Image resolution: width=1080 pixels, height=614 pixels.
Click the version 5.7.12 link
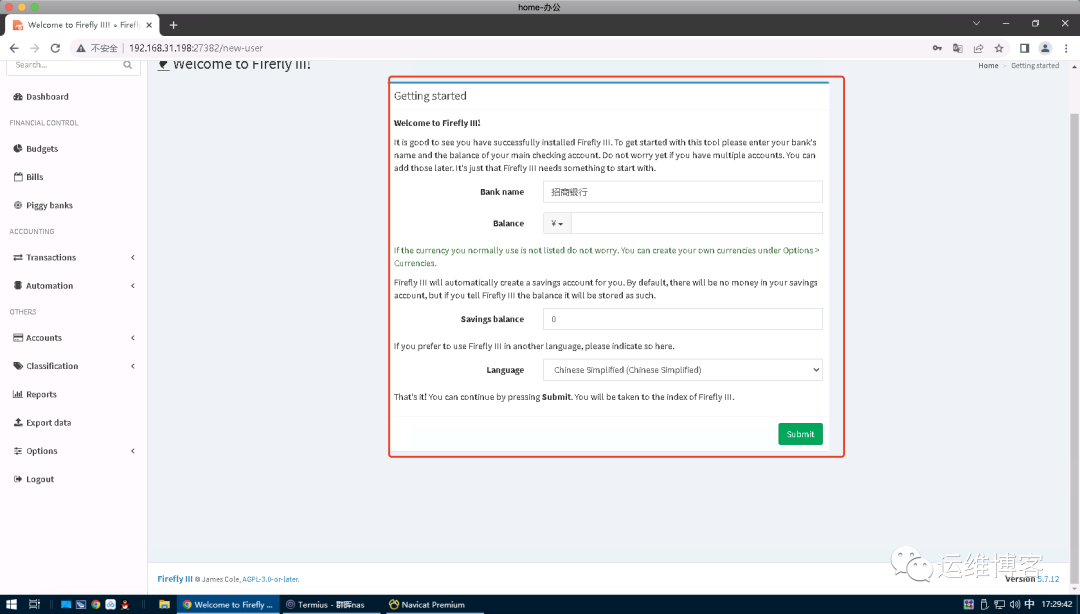(x=1048, y=579)
